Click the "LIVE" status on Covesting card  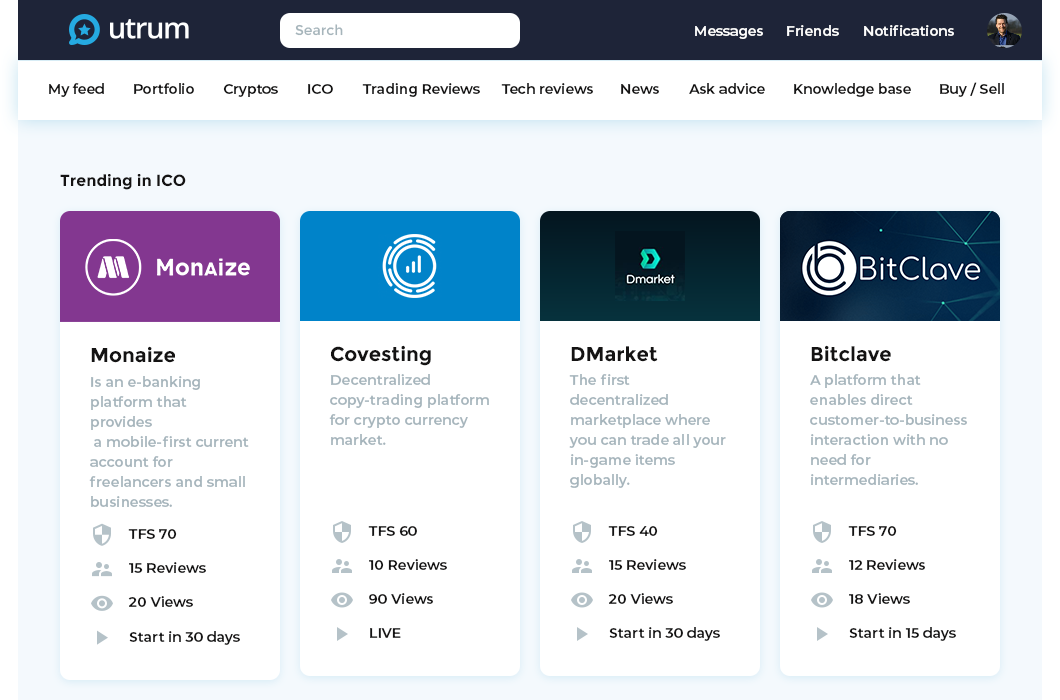tap(385, 634)
